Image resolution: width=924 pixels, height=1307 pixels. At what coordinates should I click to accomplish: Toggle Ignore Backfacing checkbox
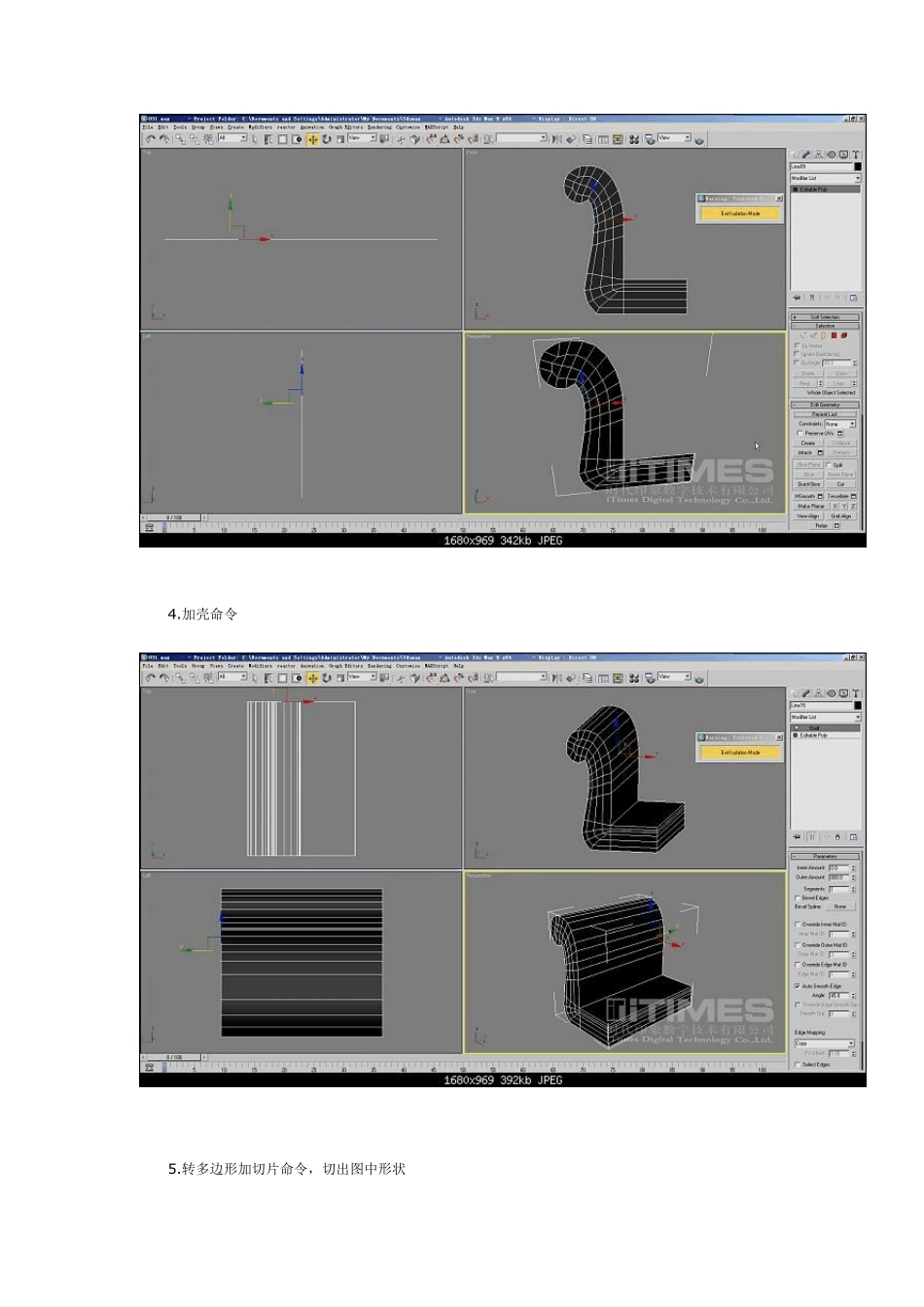click(797, 354)
